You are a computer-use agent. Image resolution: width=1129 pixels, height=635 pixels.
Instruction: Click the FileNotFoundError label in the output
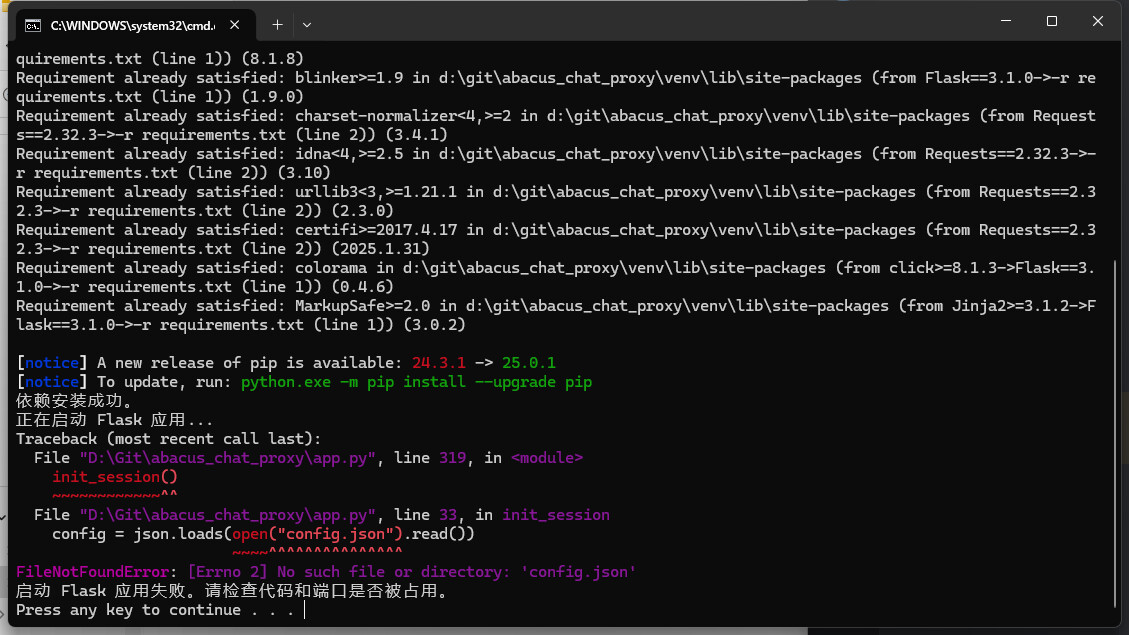[x=97, y=572]
